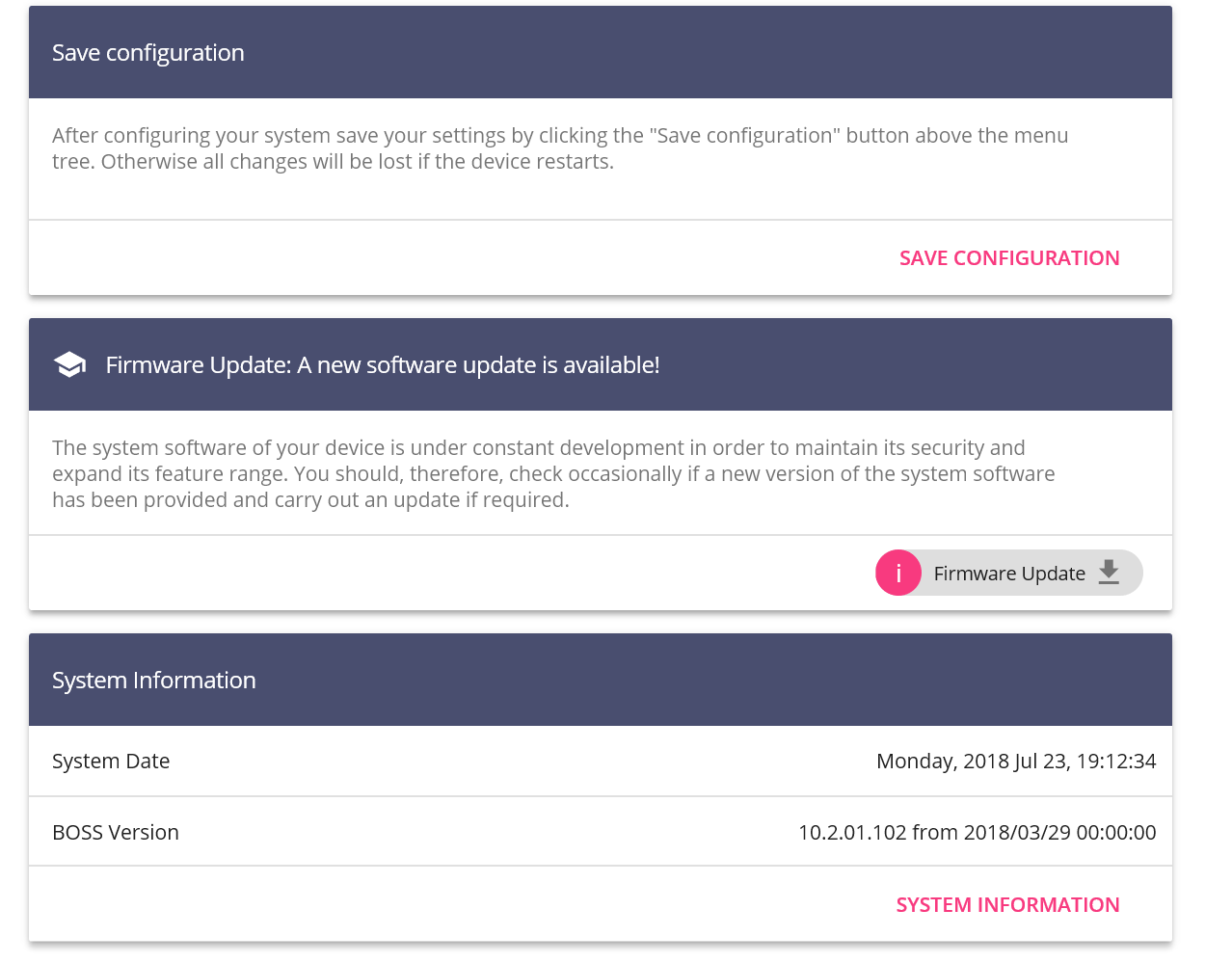Select the version value 10.2.01.102 from 2018/03/29
1232x963 pixels.
pos(978,833)
